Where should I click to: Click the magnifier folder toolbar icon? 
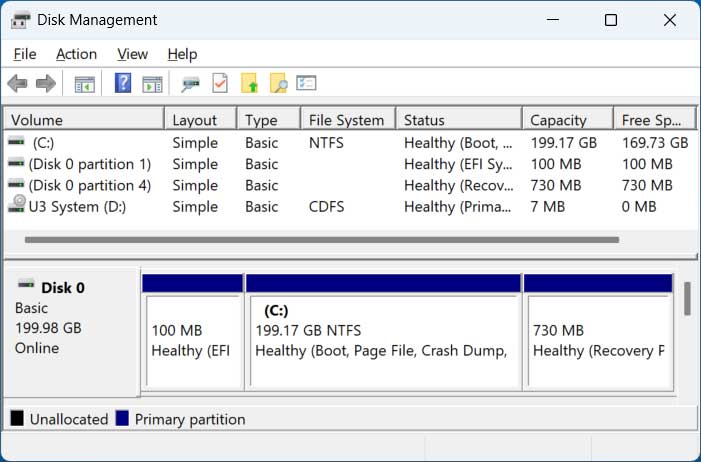(278, 84)
